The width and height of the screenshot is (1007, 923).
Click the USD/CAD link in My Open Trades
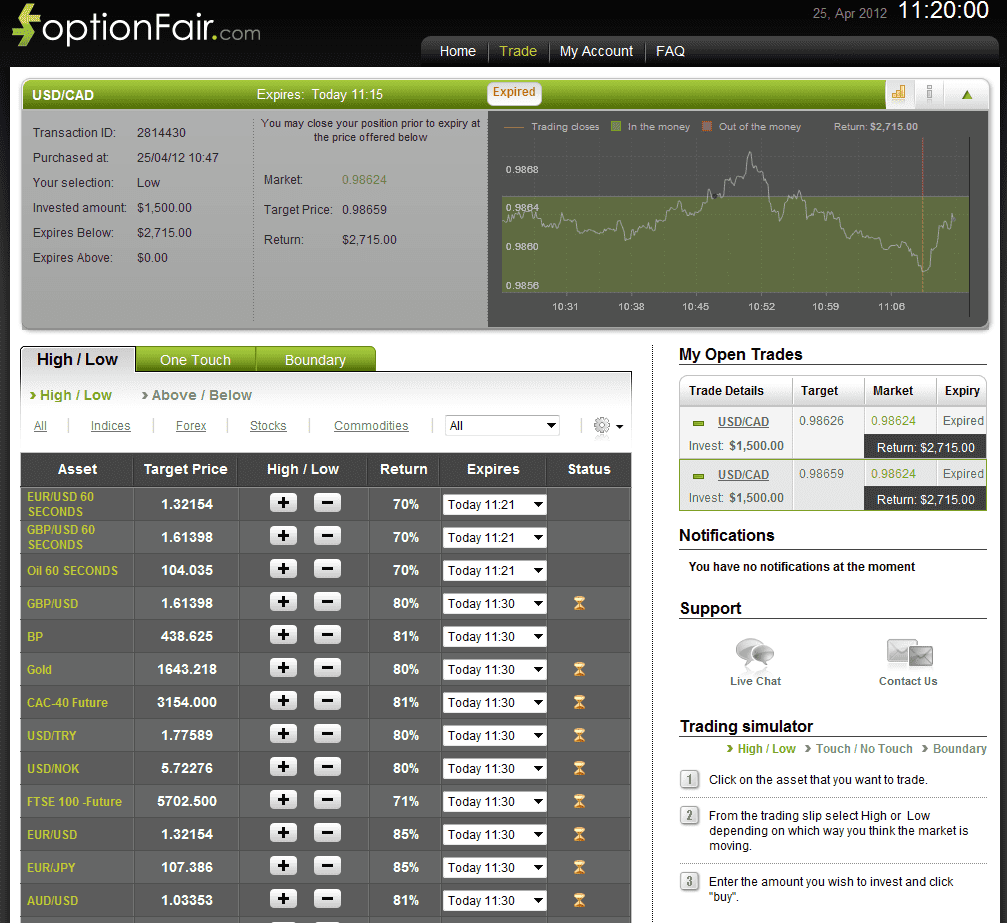point(742,421)
